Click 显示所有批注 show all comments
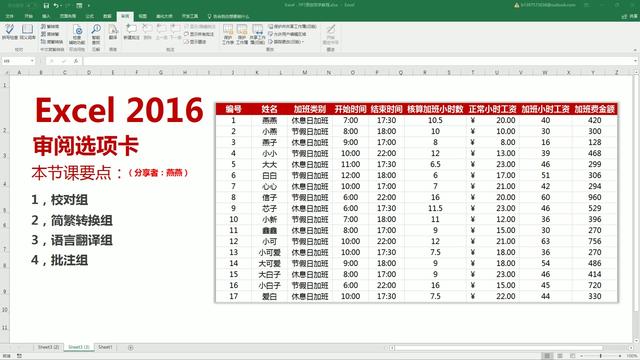This screenshot has height=360, width=640. pos(199,34)
